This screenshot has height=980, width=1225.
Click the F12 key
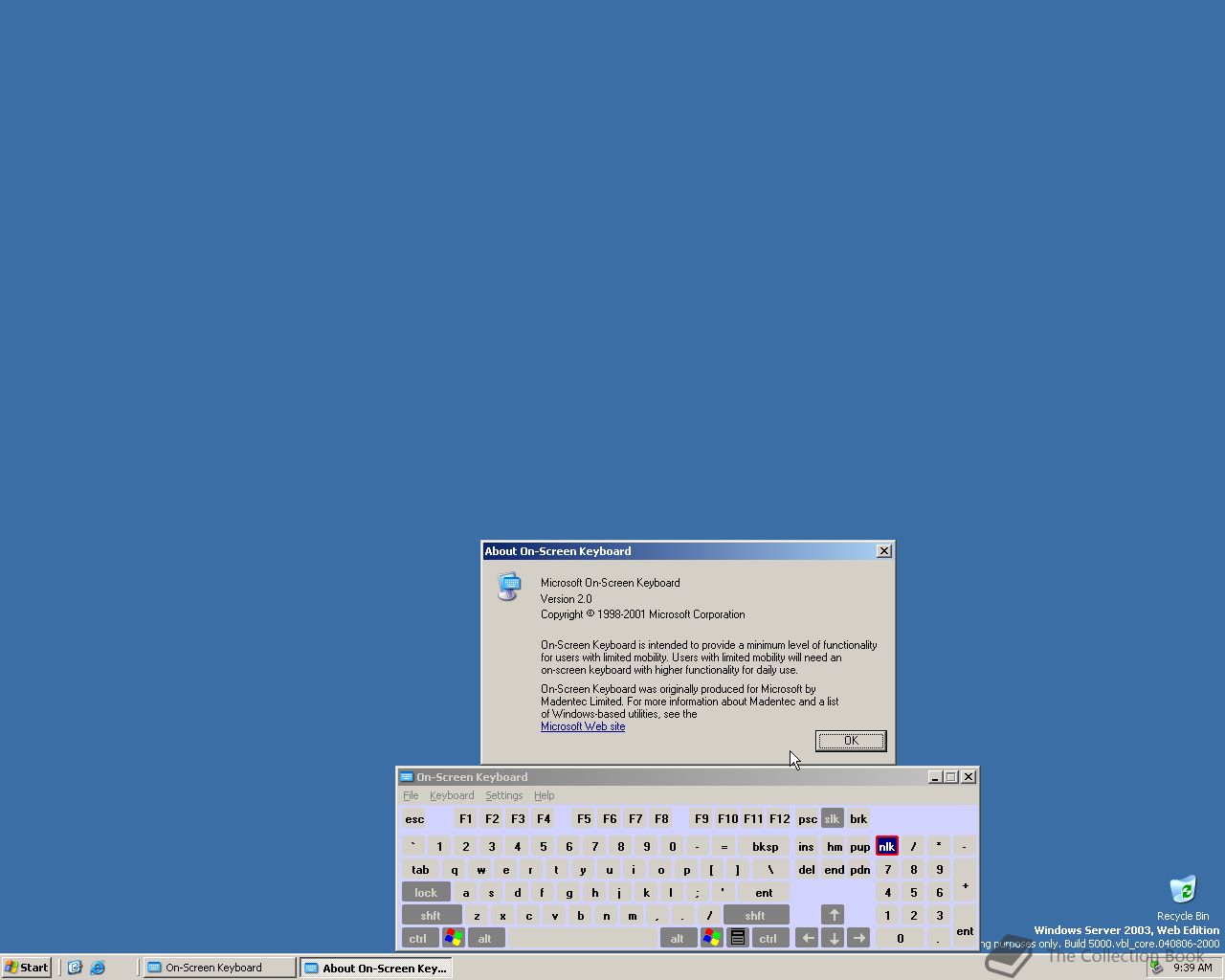pos(780,819)
